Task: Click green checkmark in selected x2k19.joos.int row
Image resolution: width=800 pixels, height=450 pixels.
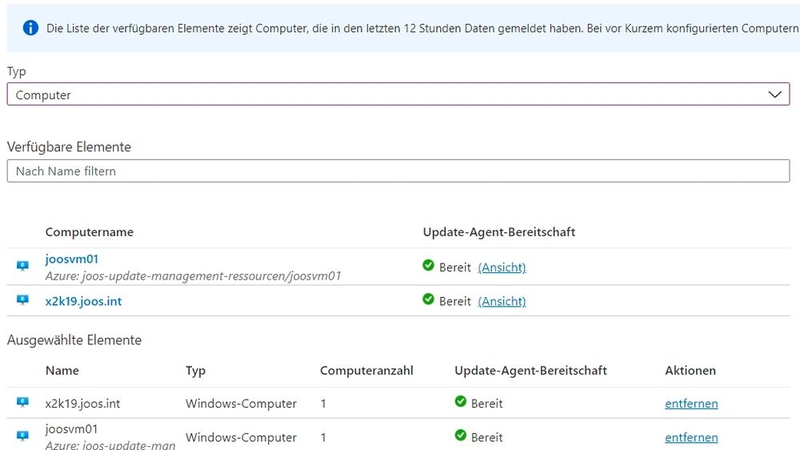Action: click(x=460, y=403)
